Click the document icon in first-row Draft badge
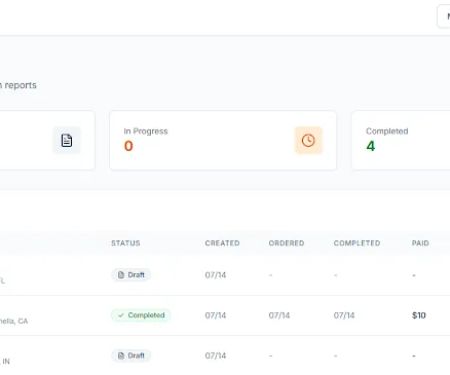The image size is (450, 375). click(121, 275)
